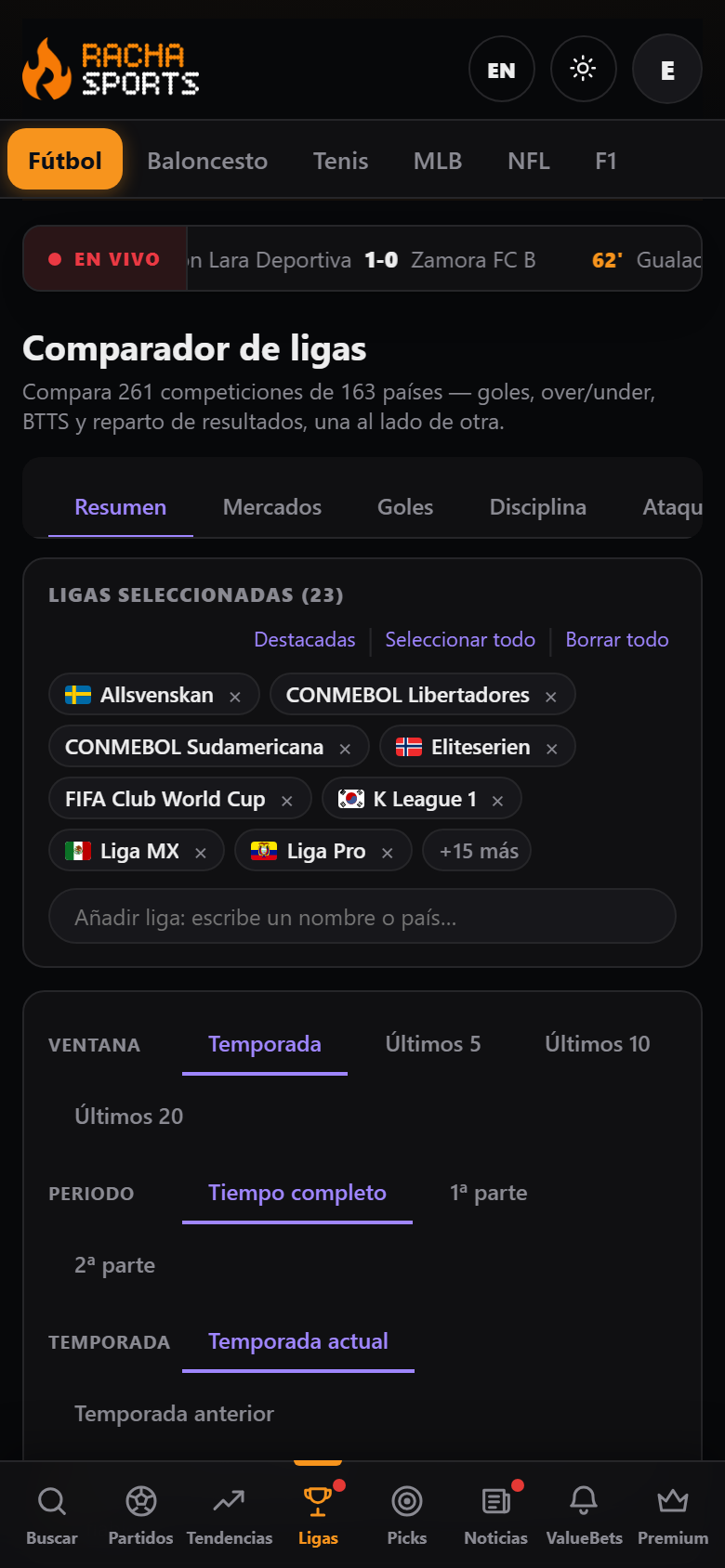
Task: Select 1ª parte period option
Action: pyautogui.click(x=489, y=1193)
